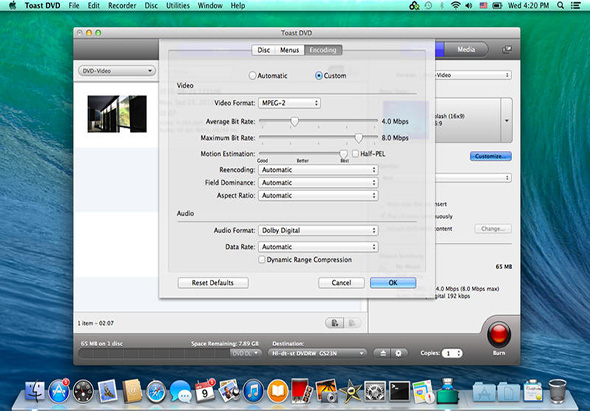Enable the Half-PEL checkbox
The image size is (590, 411).
[355, 154]
